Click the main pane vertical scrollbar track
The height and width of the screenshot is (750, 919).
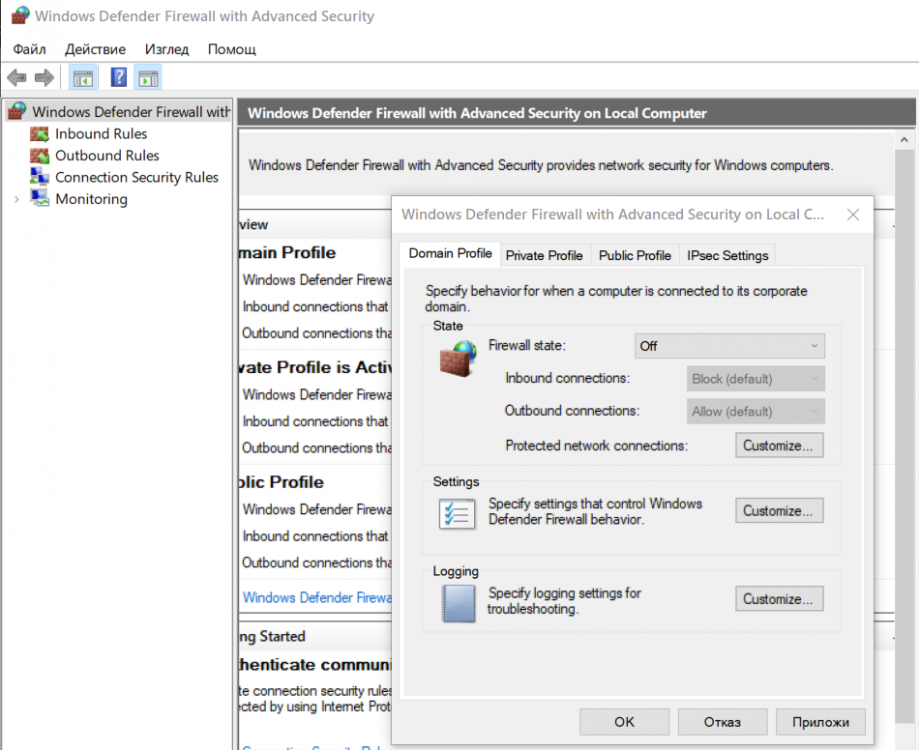click(x=904, y=436)
